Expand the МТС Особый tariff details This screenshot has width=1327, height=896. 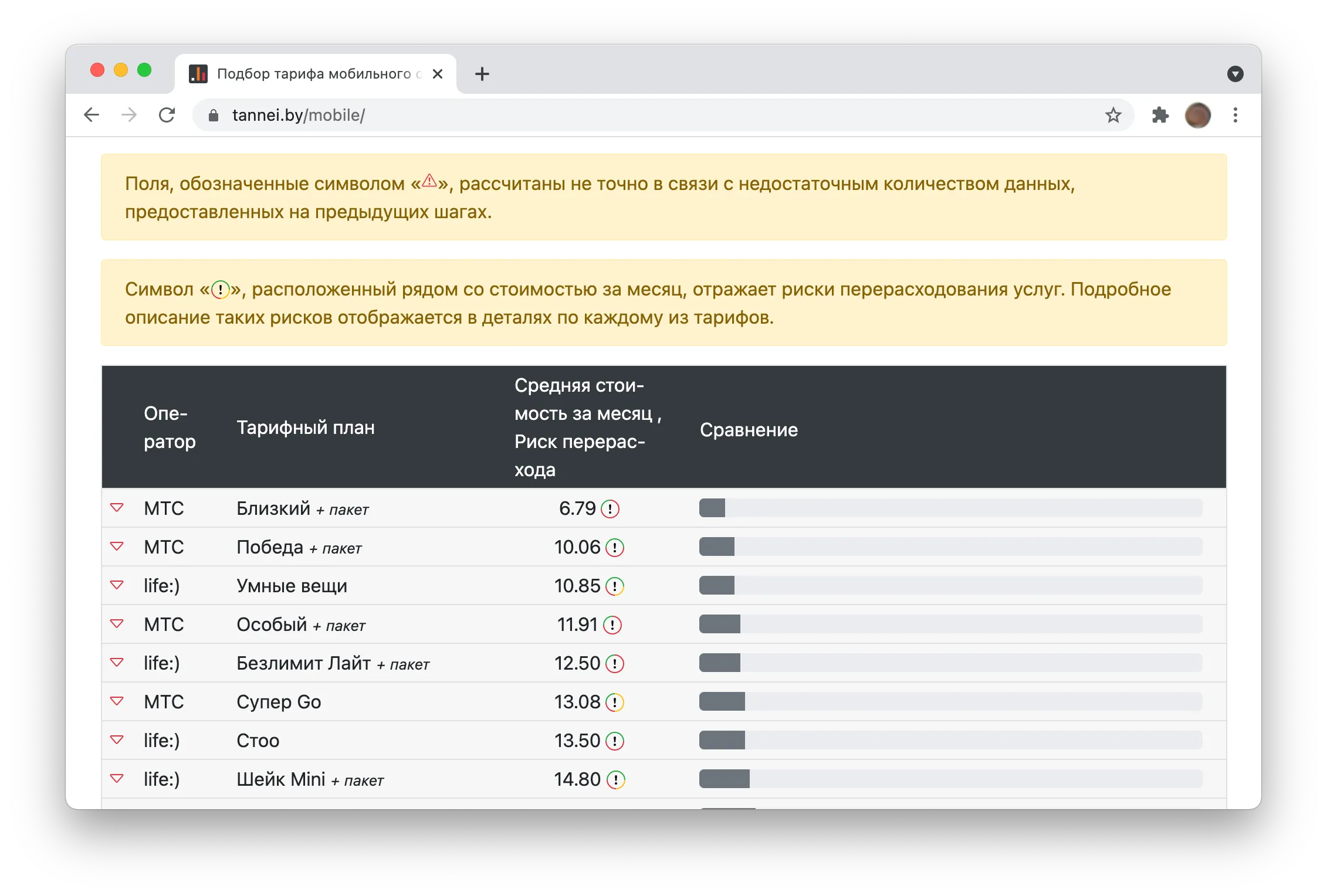pyautogui.click(x=117, y=624)
